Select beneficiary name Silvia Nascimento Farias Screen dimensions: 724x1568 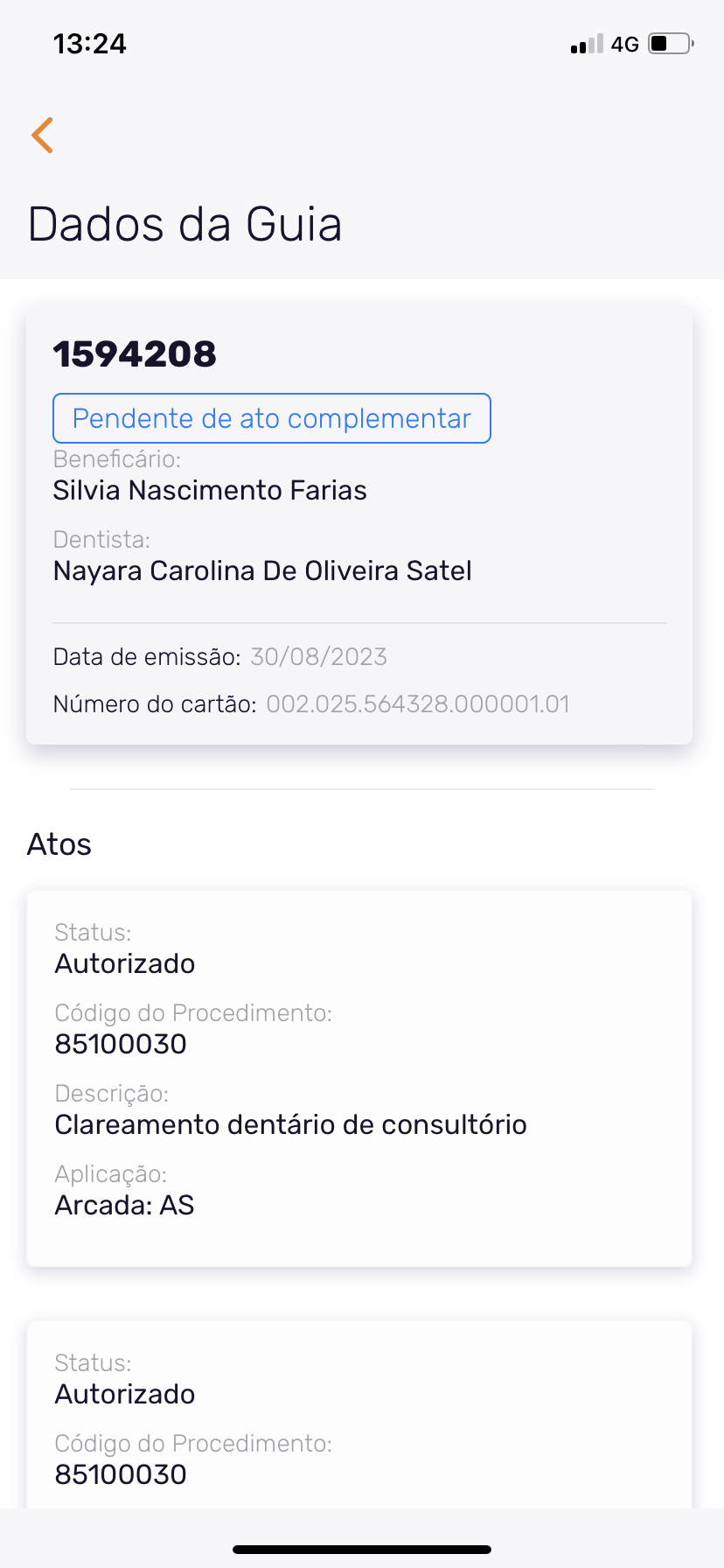[x=210, y=490]
